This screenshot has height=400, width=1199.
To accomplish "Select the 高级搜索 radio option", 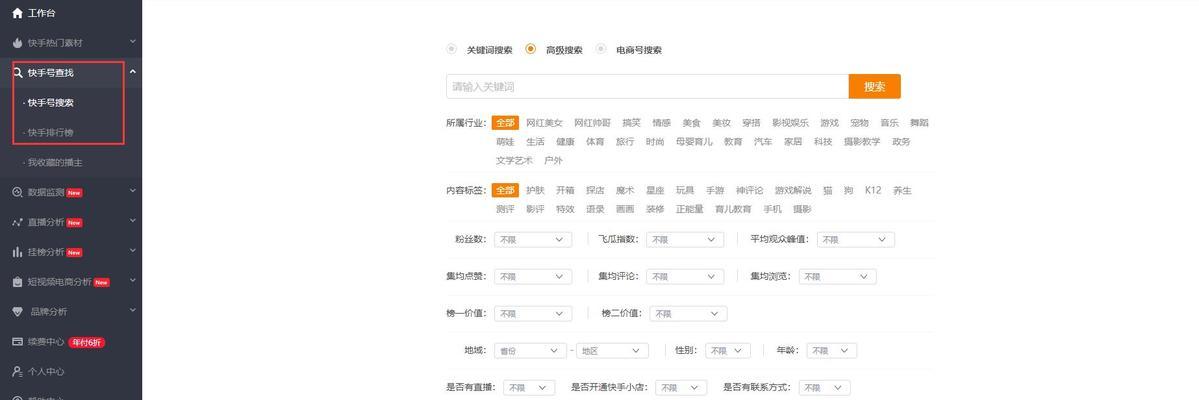I will tap(531, 49).
